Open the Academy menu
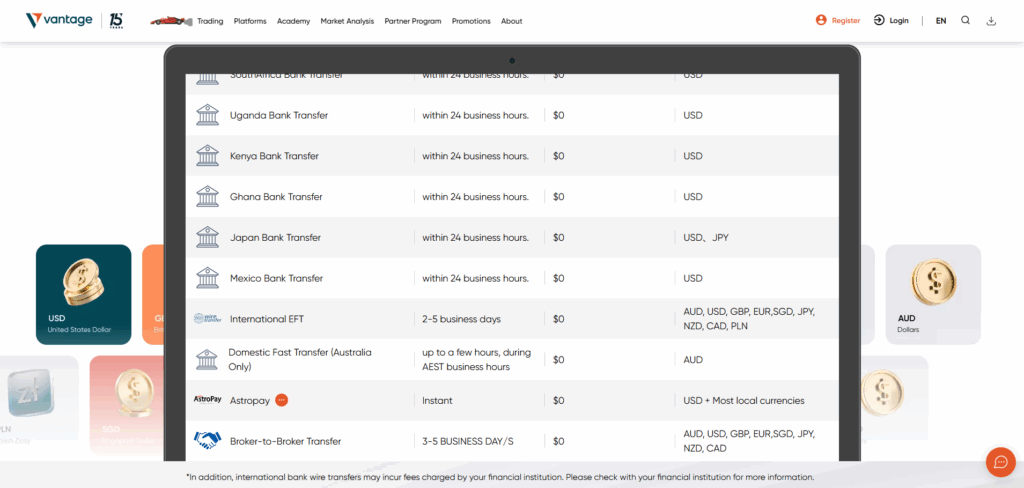Screen dimensions: 1024x488 [293, 21]
